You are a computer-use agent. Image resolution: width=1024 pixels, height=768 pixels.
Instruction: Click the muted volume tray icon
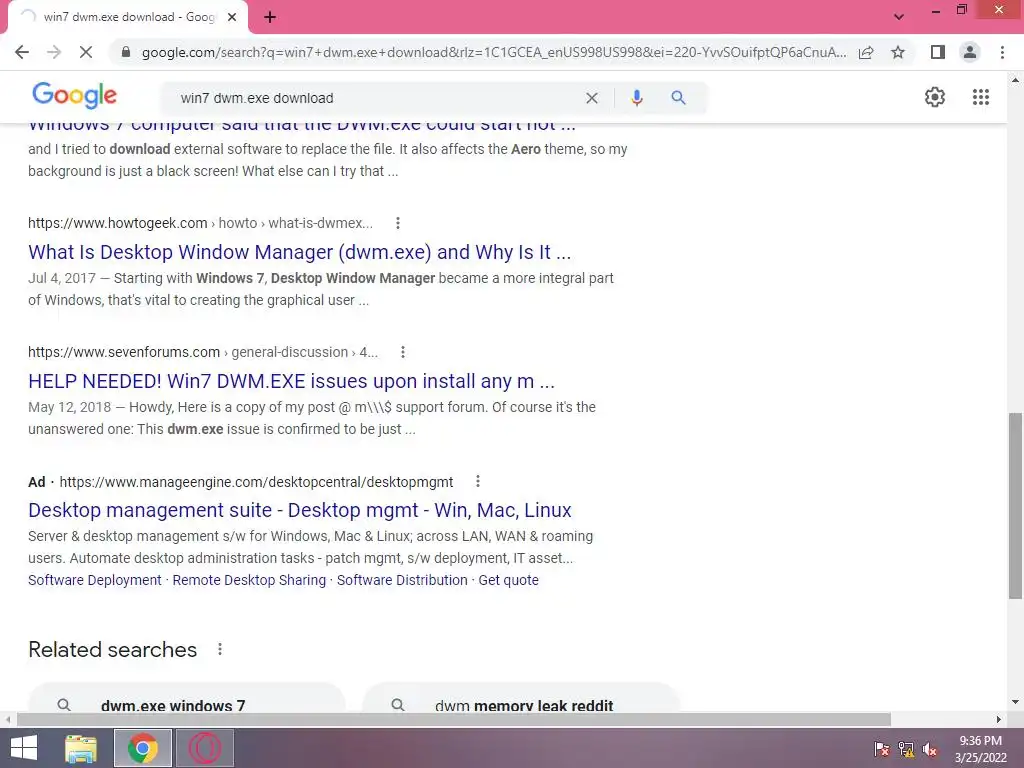pyautogui.click(x=930, y=749)
